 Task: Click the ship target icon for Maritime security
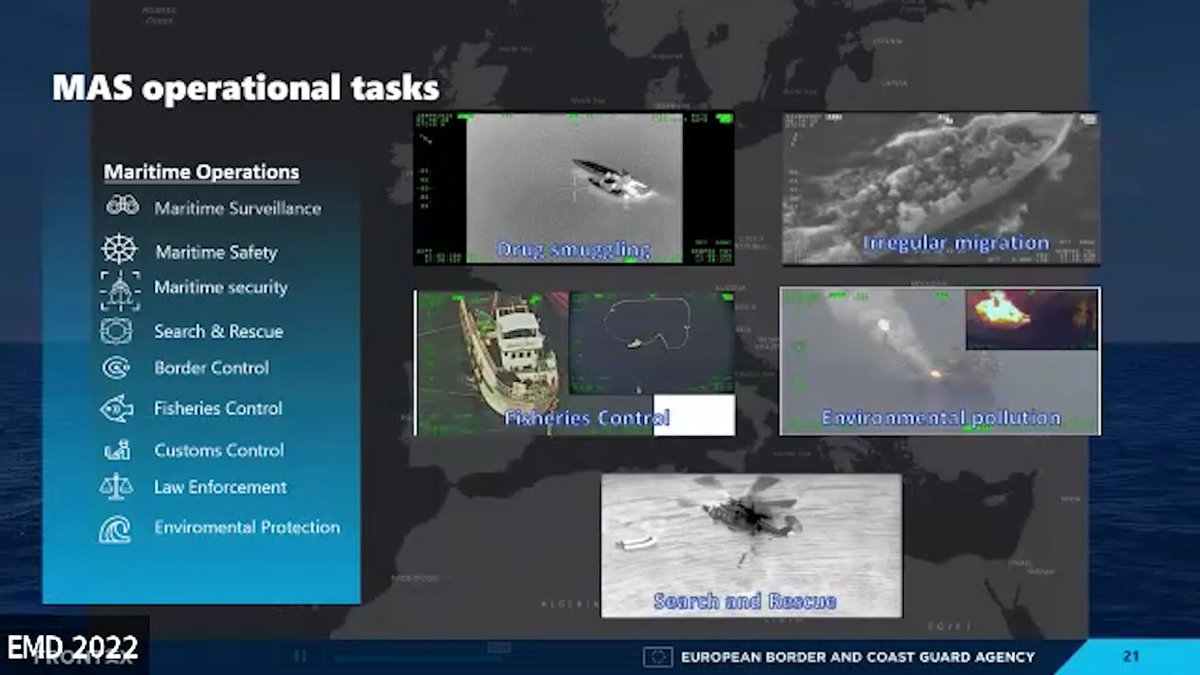(119, 290)
